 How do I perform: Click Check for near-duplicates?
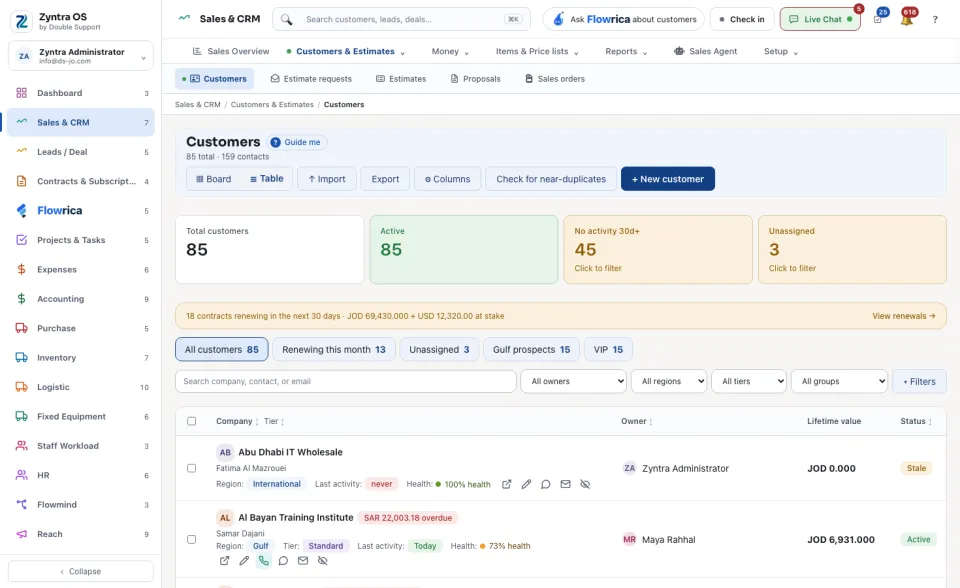coord(551,179)
